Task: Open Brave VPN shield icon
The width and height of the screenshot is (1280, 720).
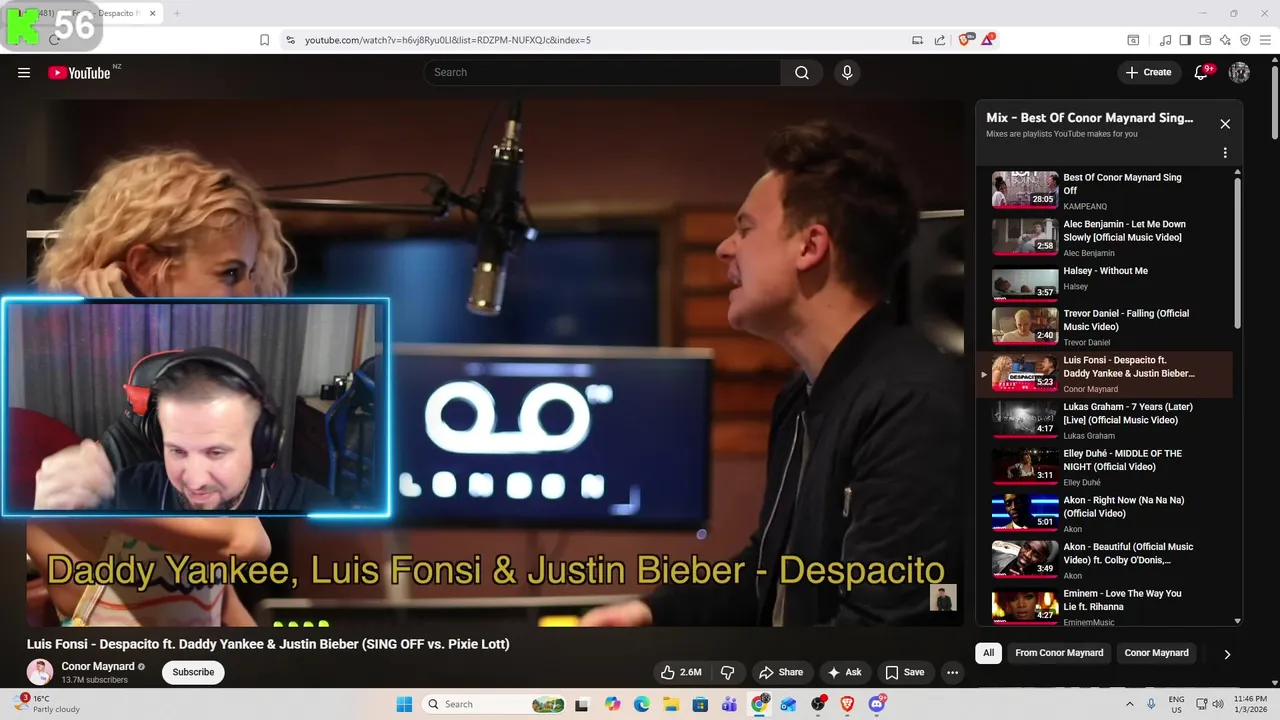Action: tap(1245, 40)
